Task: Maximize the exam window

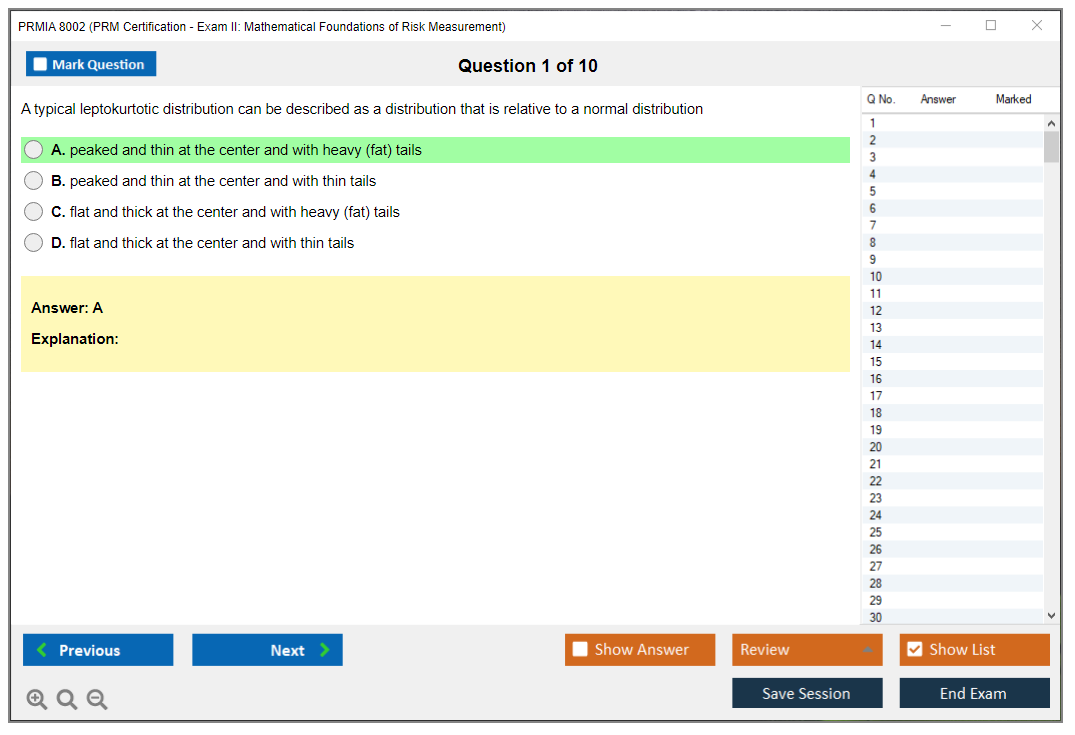Action: point(991,26)
